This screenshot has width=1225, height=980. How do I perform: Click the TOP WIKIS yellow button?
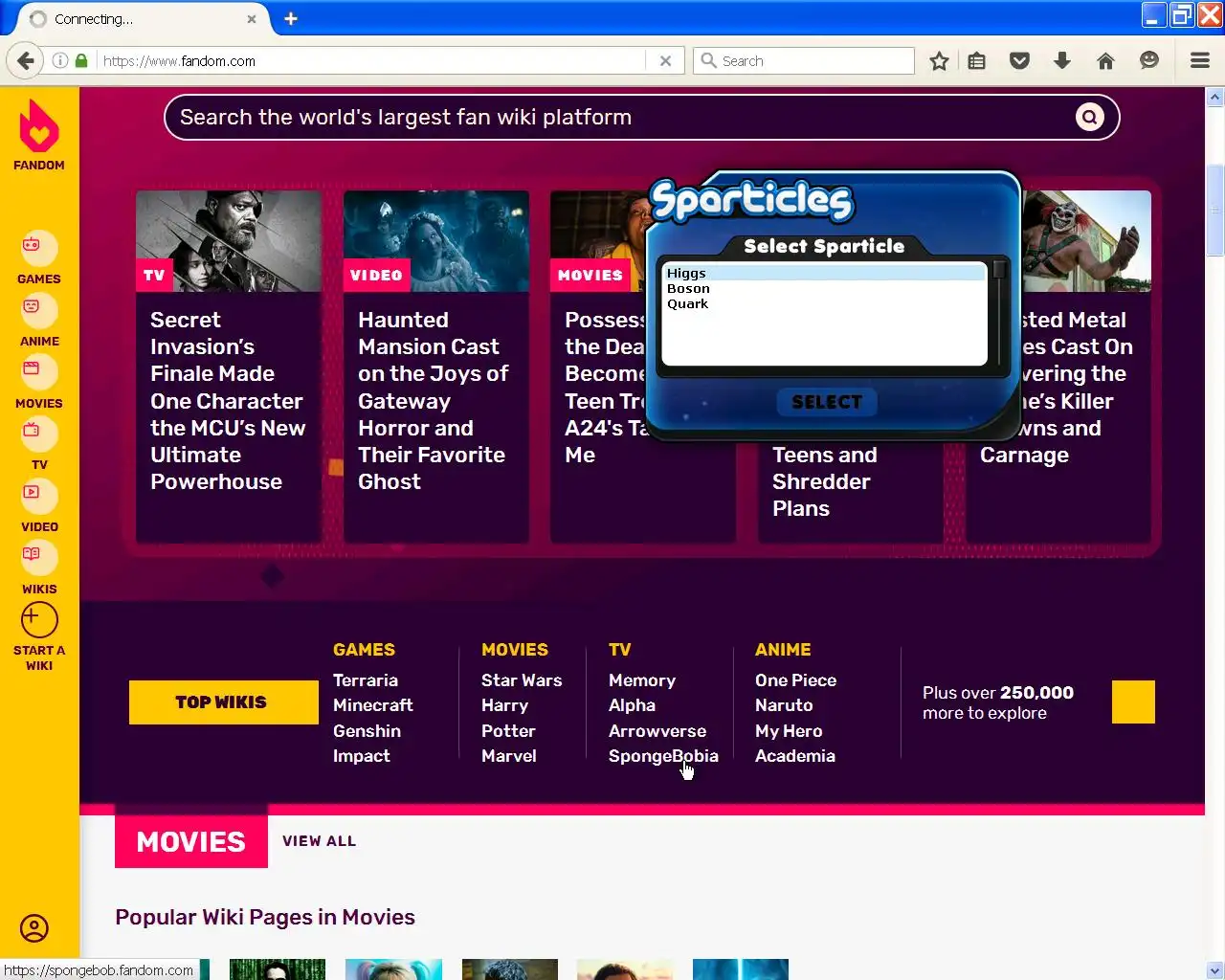pos(224,702)
